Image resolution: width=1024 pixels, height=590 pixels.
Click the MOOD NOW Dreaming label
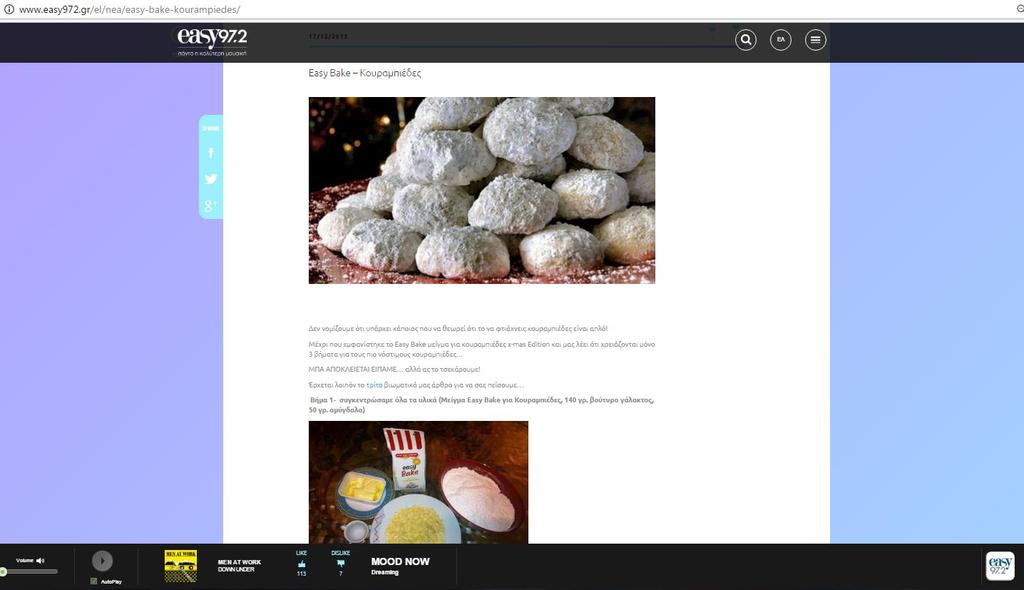click(x=400, y=566)
